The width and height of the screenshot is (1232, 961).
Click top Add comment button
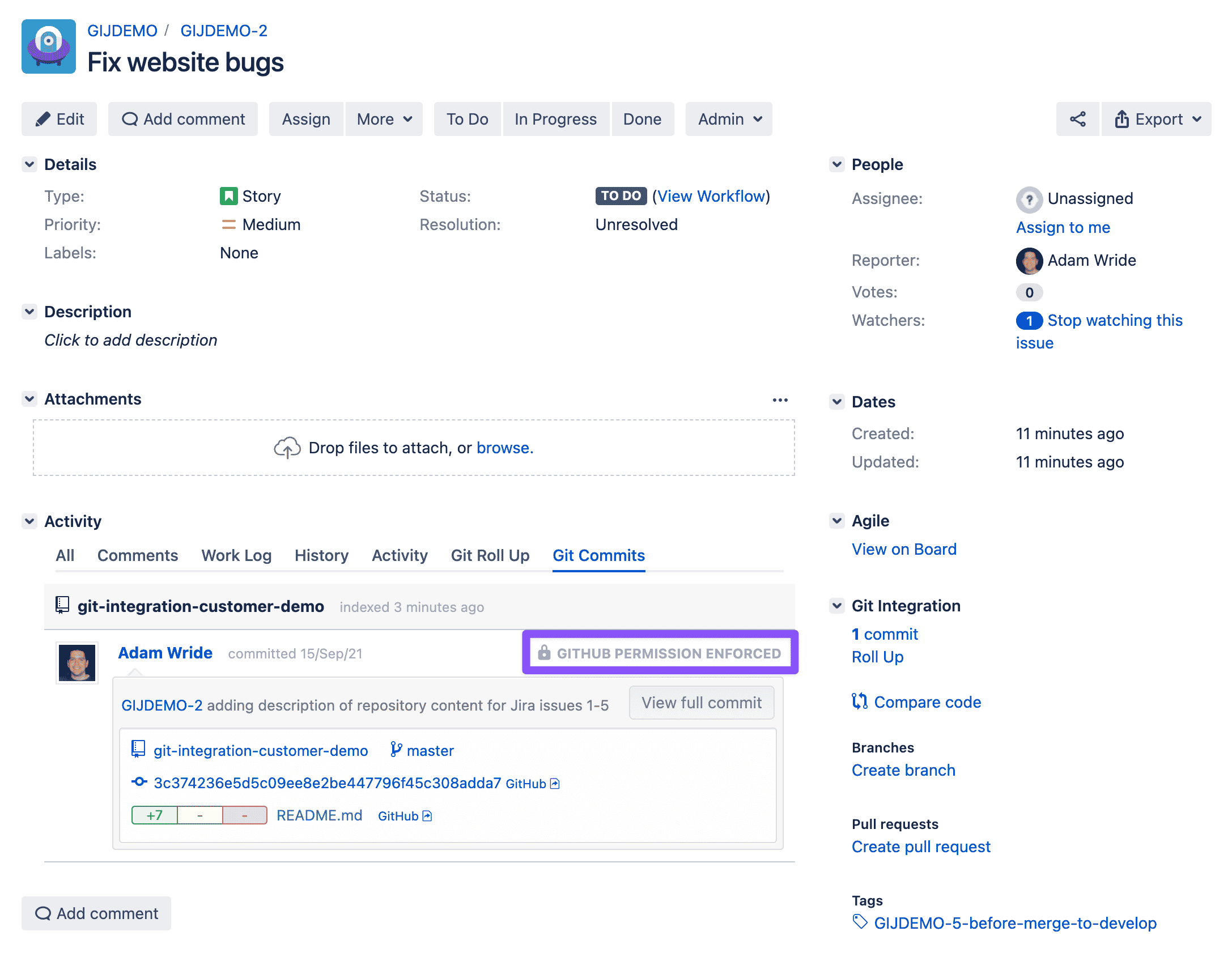[182, 119]
